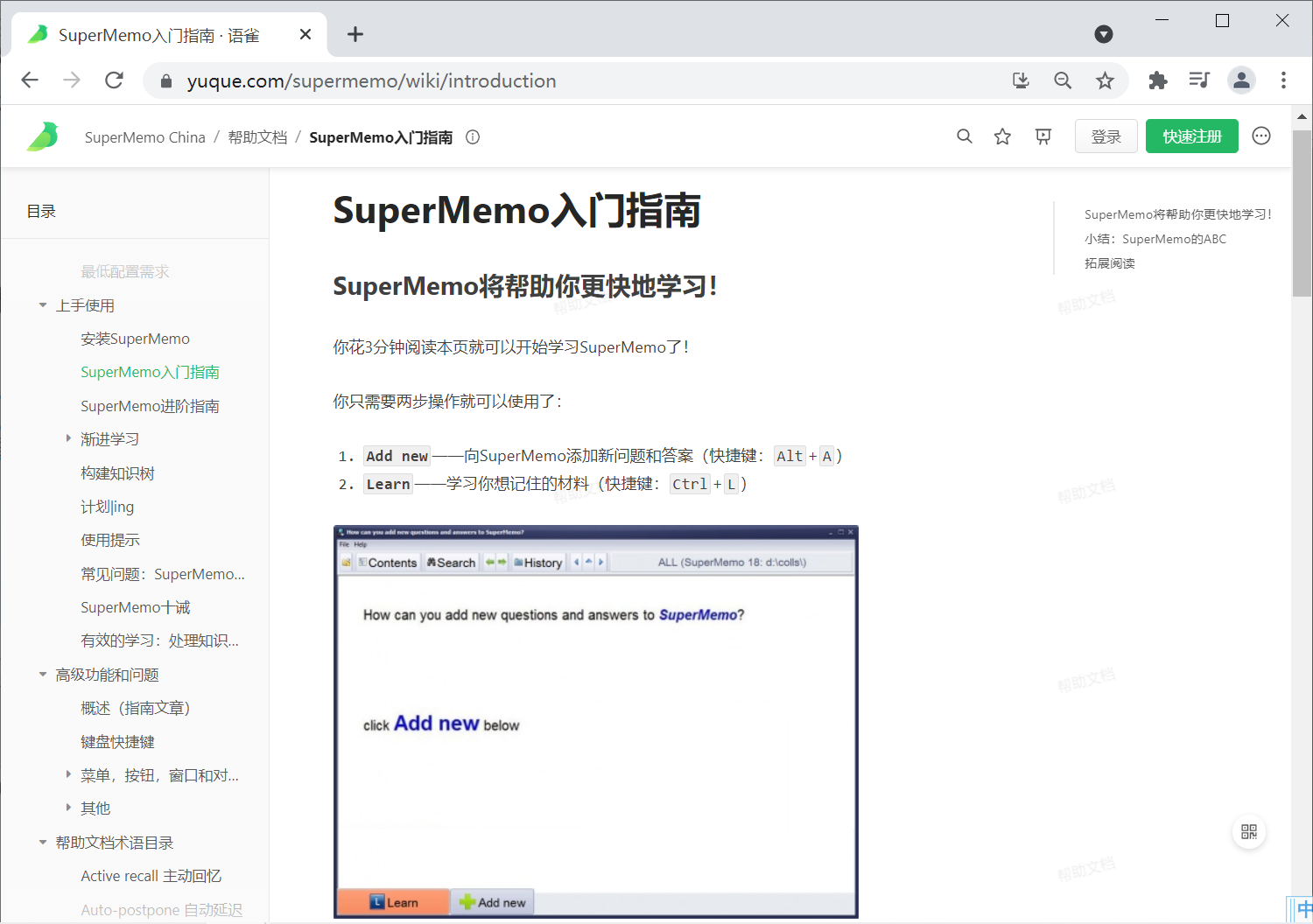Open the more options ellipsis icon
Viewport: 1313px width, 924px height.
tap(1261, 136)
